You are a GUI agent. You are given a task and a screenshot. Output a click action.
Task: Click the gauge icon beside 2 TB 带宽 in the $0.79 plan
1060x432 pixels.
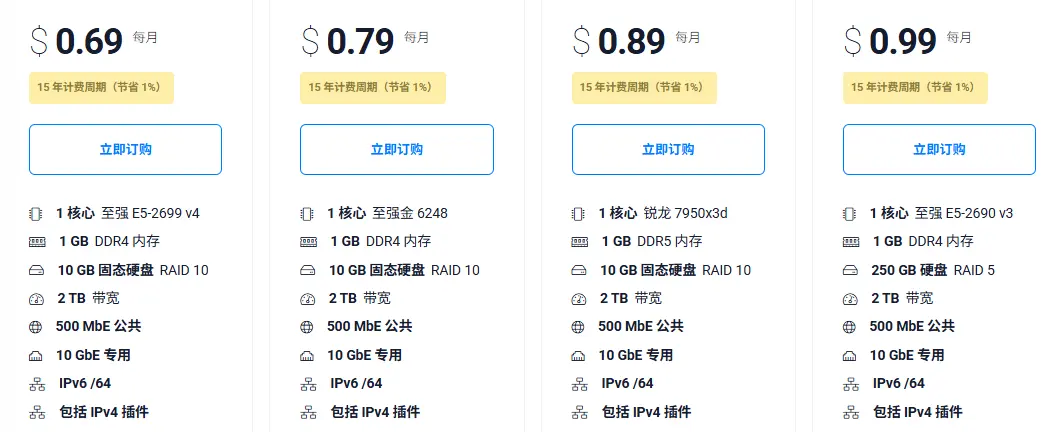(x=308, y=299)
